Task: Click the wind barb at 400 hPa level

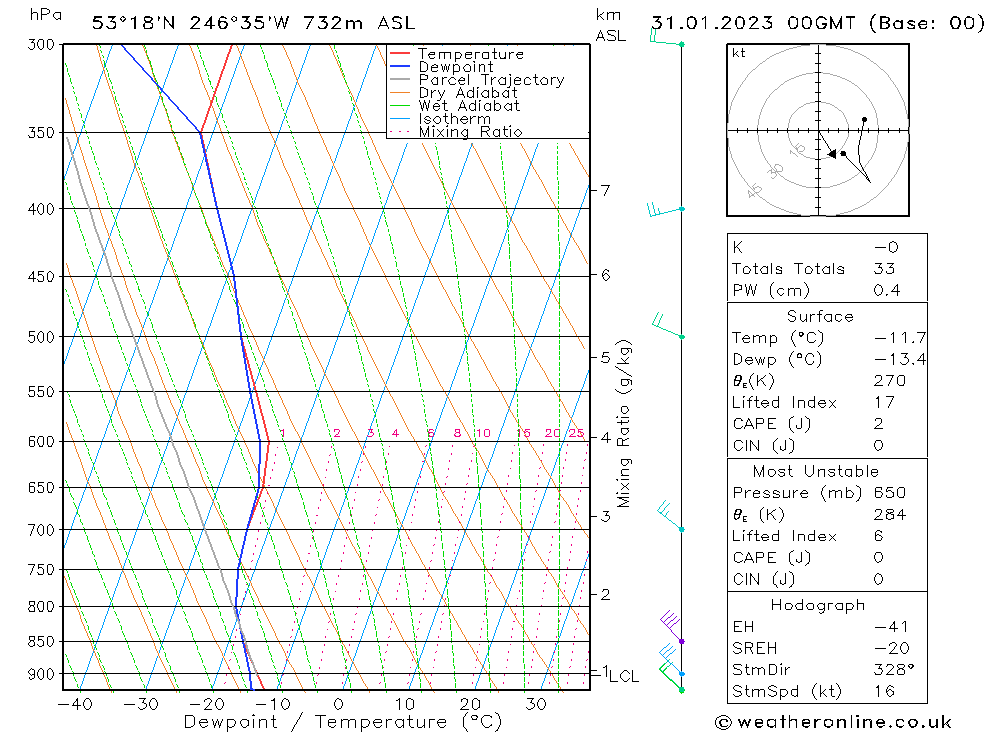Action: [665, 209]
